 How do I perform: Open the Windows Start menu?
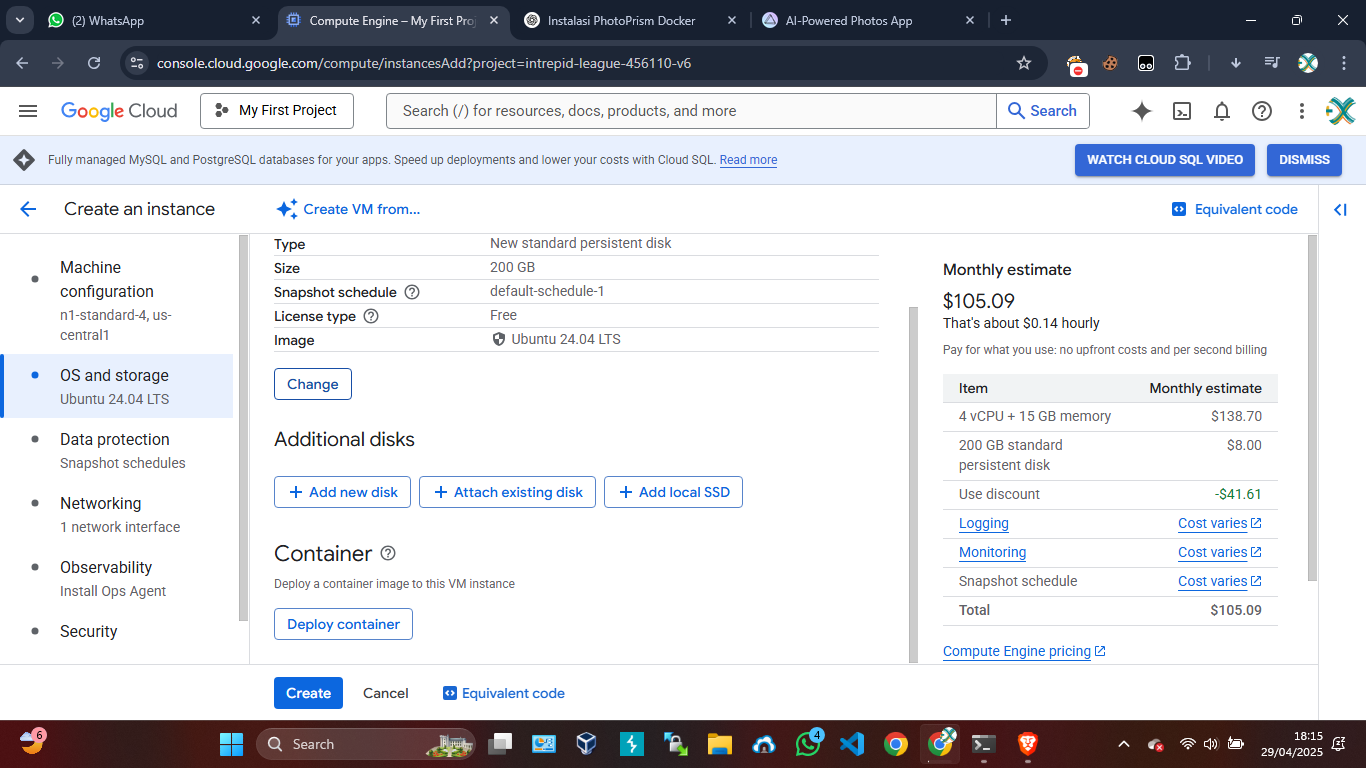click(231, 744)
